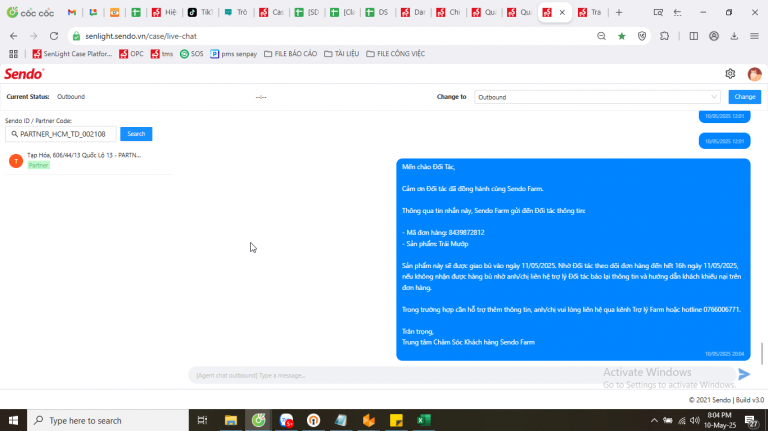Click the green Partner tag
This screenshot has width=768, height=431.
[x=38, y=166]
